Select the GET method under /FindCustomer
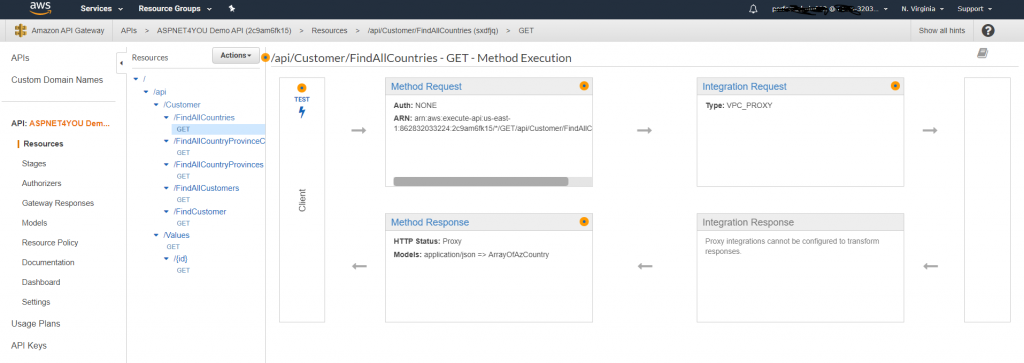The image size is (1024, 363). click(183, 223)
